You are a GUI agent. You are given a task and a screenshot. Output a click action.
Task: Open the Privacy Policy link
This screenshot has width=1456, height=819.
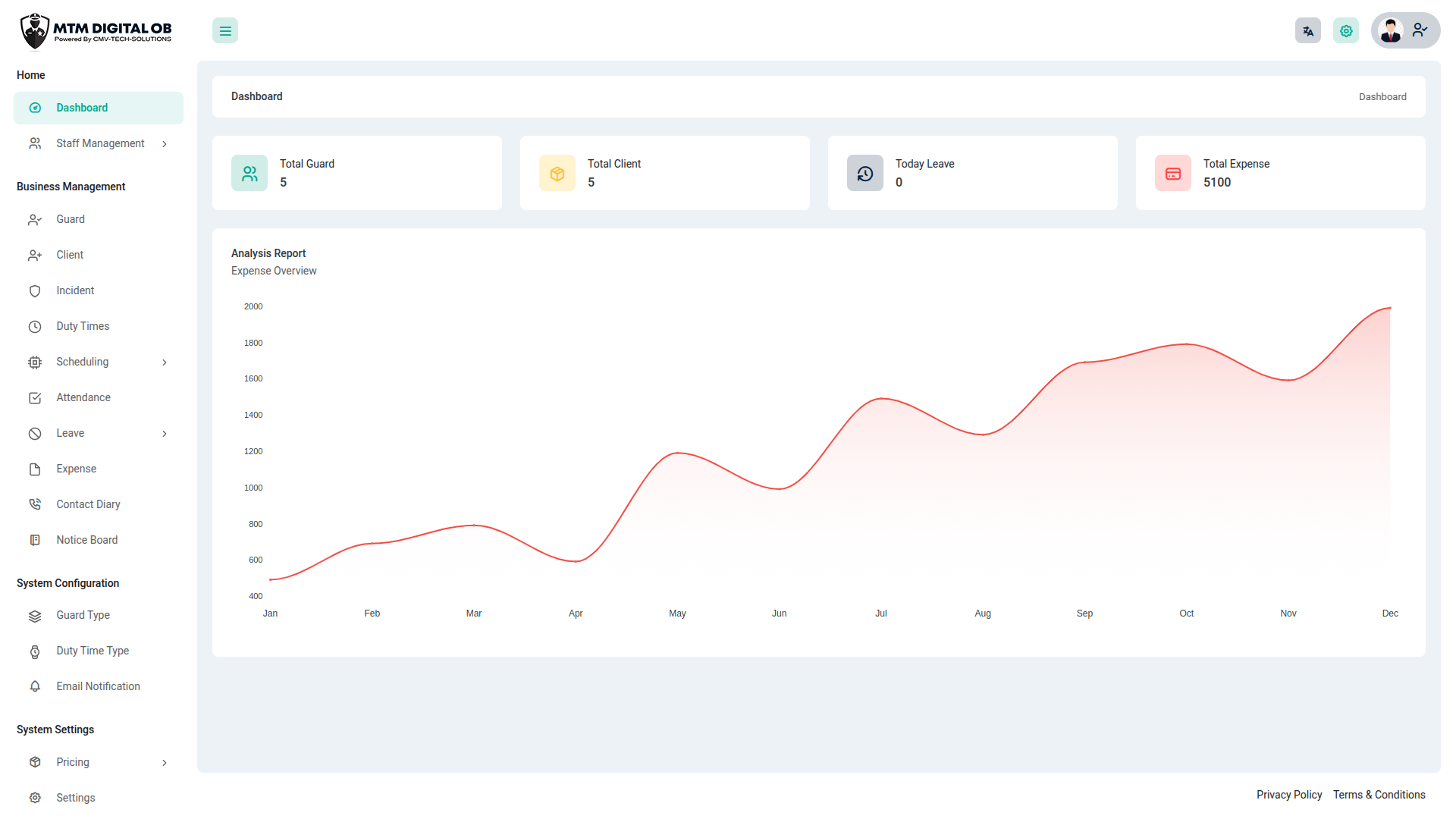(1288, 795)
